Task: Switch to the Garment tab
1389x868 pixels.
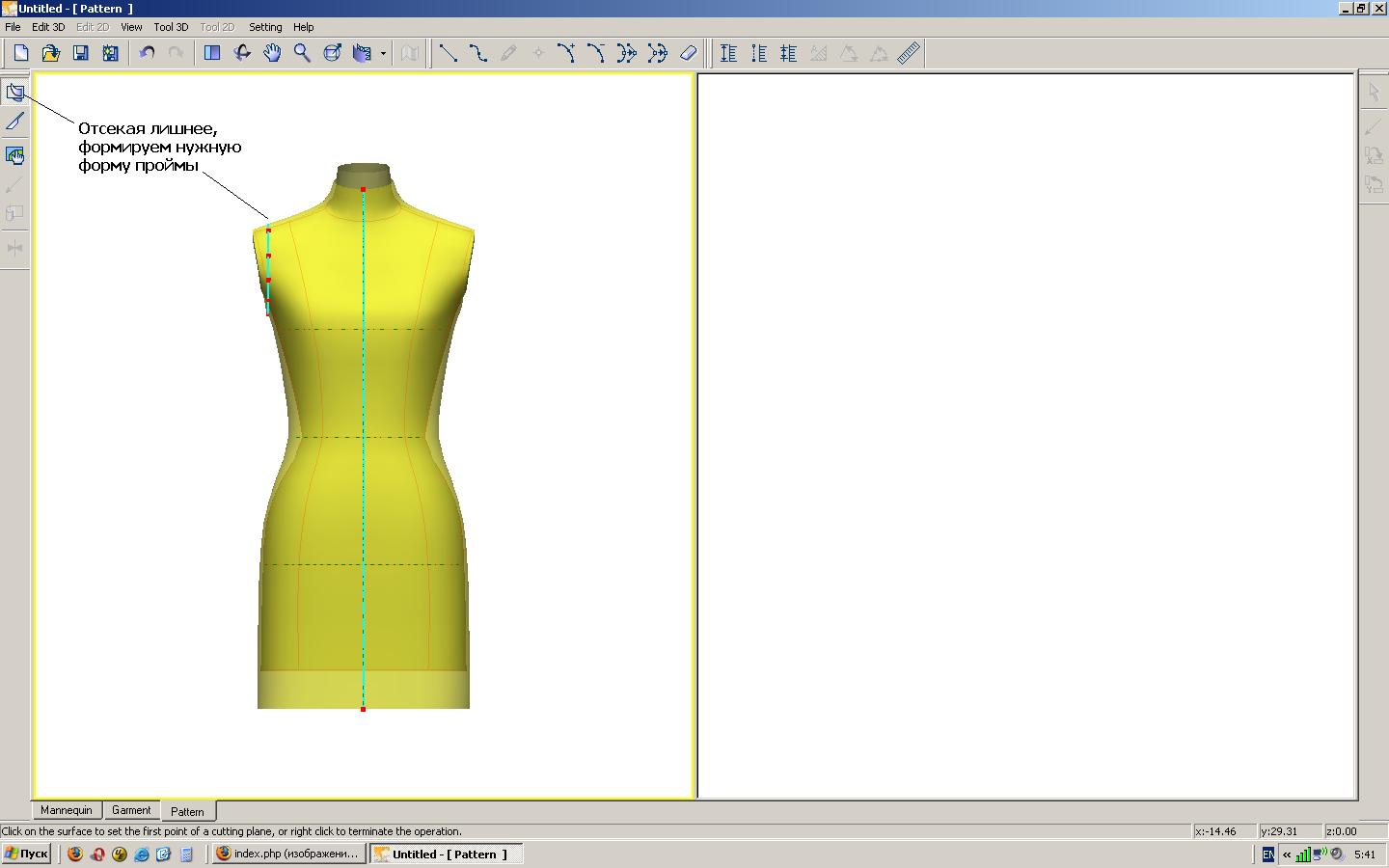Action: [131, 810]
